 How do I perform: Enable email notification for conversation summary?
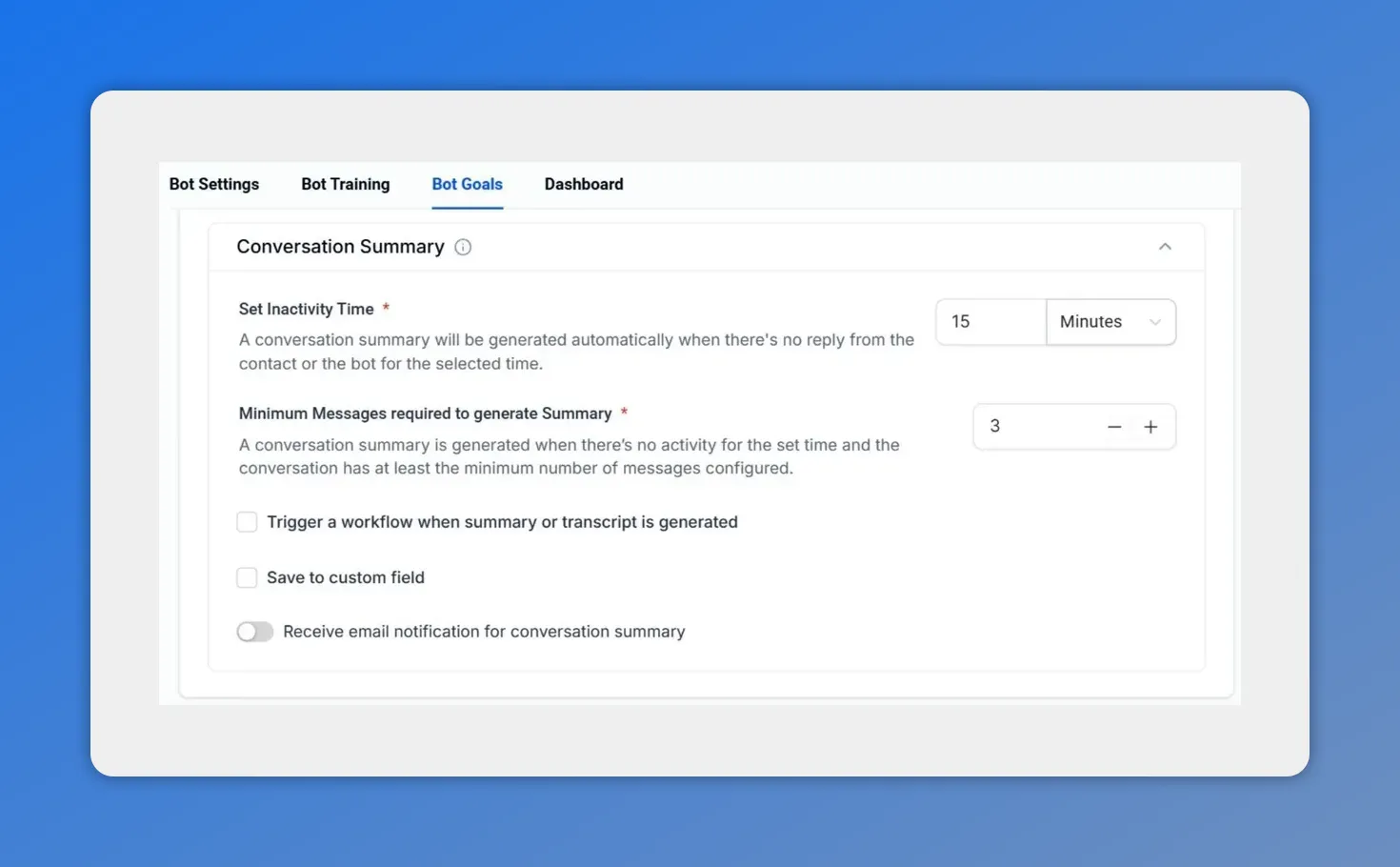click(x=254, y=631)
